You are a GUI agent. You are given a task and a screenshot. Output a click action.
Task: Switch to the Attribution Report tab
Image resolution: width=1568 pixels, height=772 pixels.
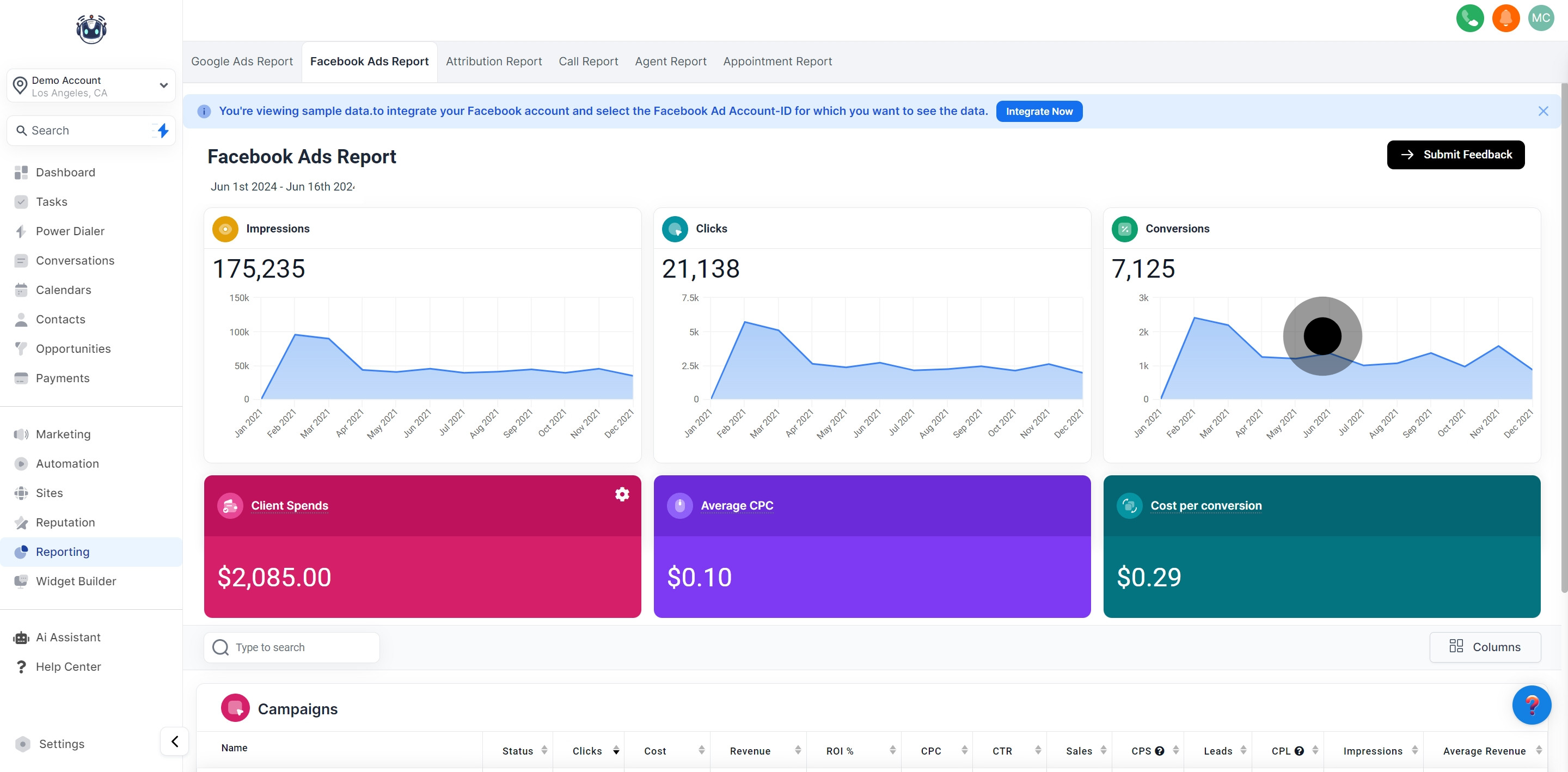tap(493, 62)
